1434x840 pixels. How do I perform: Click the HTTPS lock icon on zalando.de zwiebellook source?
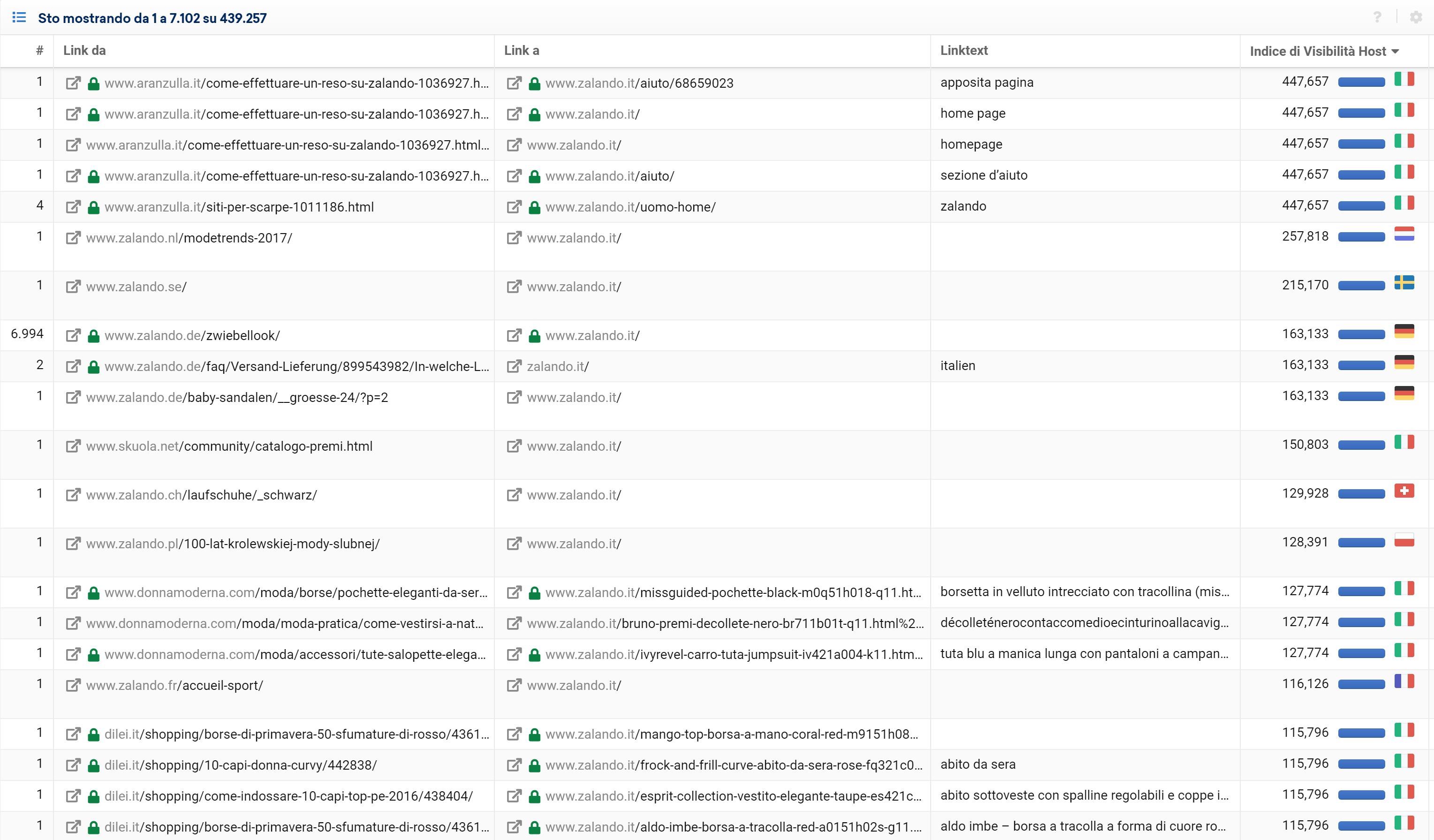(x=94, y=336)
